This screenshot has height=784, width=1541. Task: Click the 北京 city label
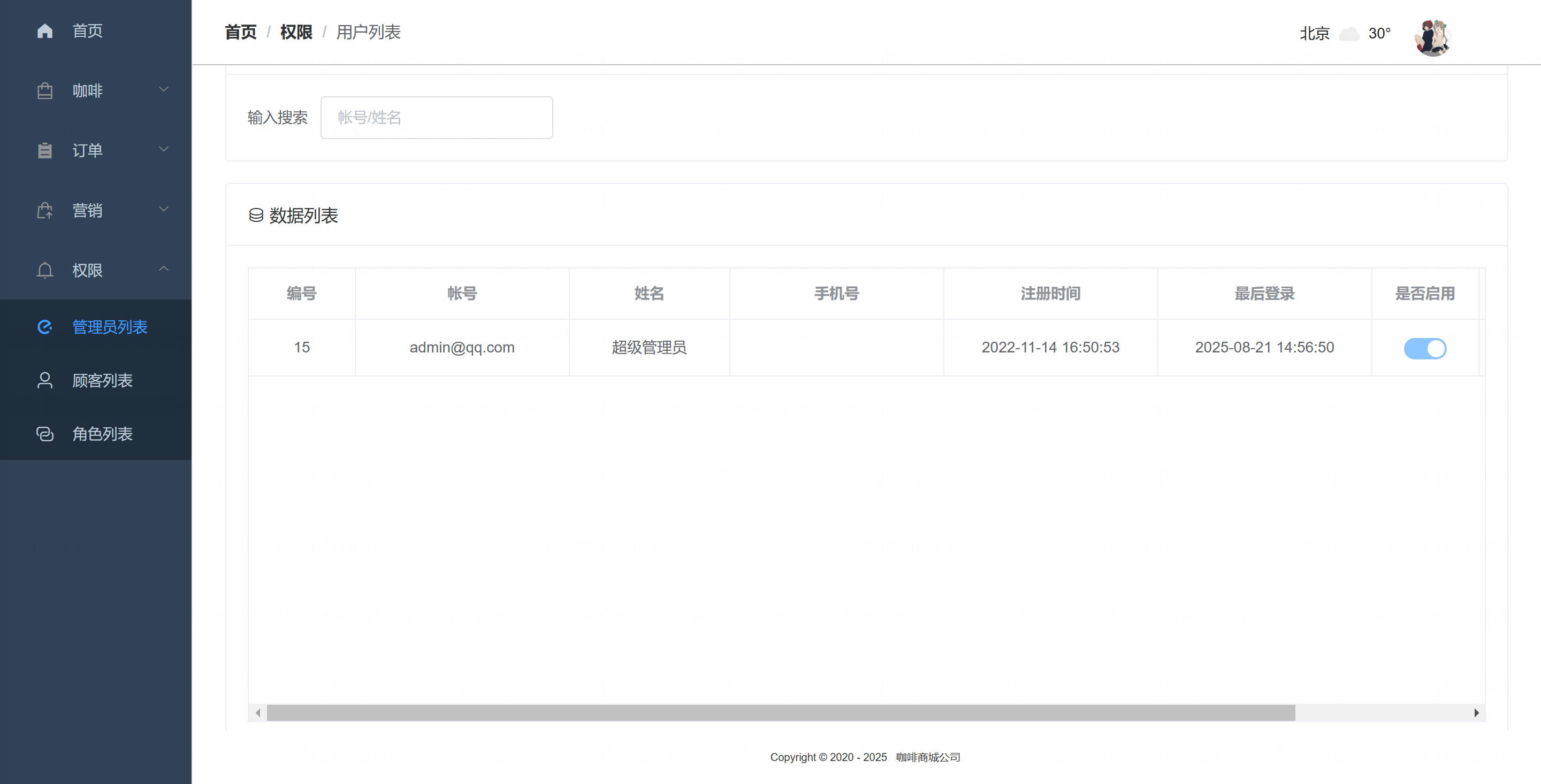tap(1314, 34)
